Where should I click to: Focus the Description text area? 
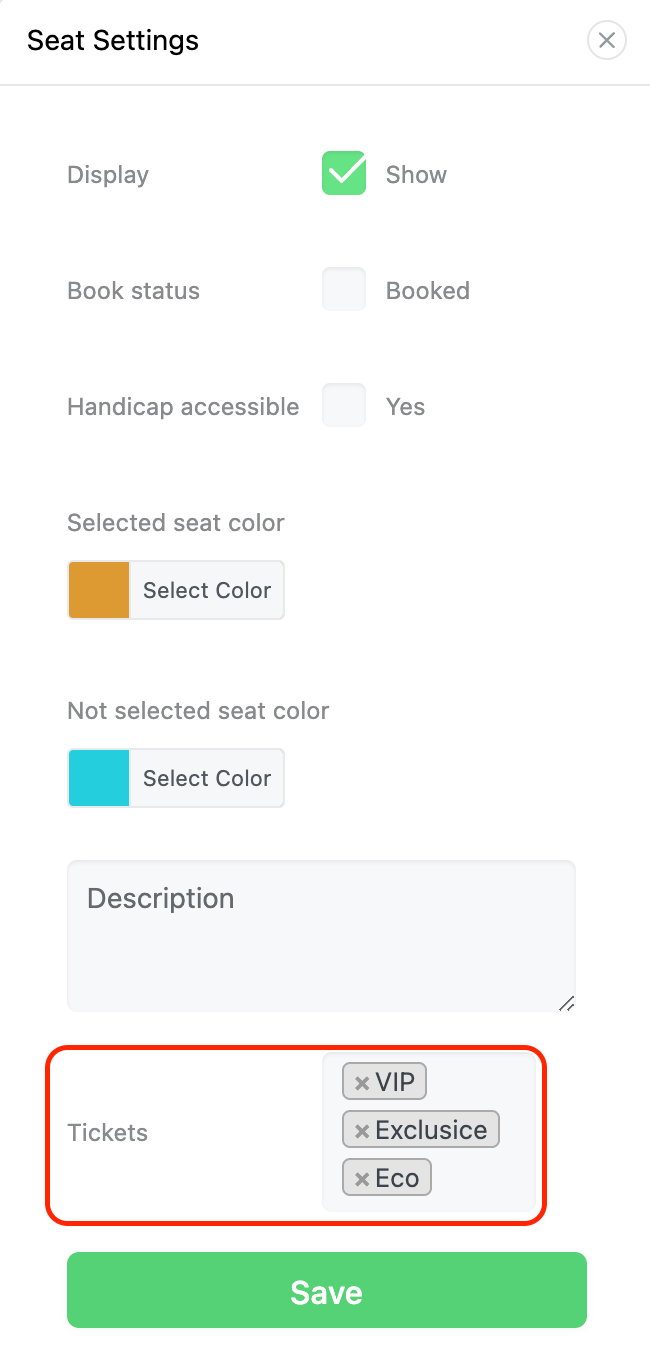[320, 935]
